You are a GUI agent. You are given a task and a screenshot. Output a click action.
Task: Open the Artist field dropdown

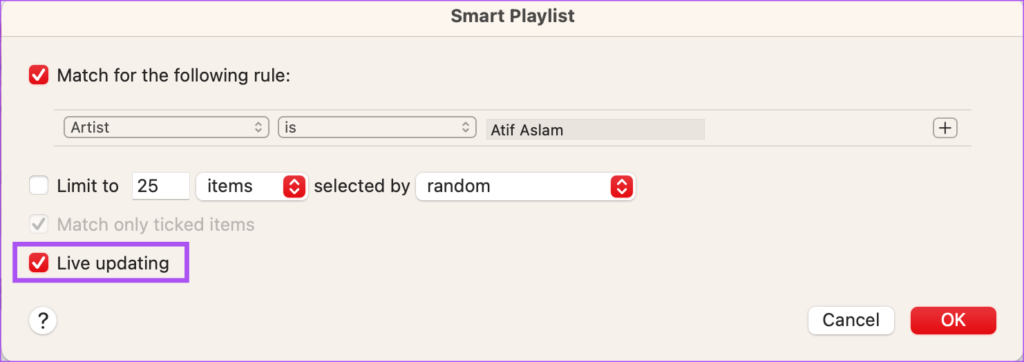point(167,127)
